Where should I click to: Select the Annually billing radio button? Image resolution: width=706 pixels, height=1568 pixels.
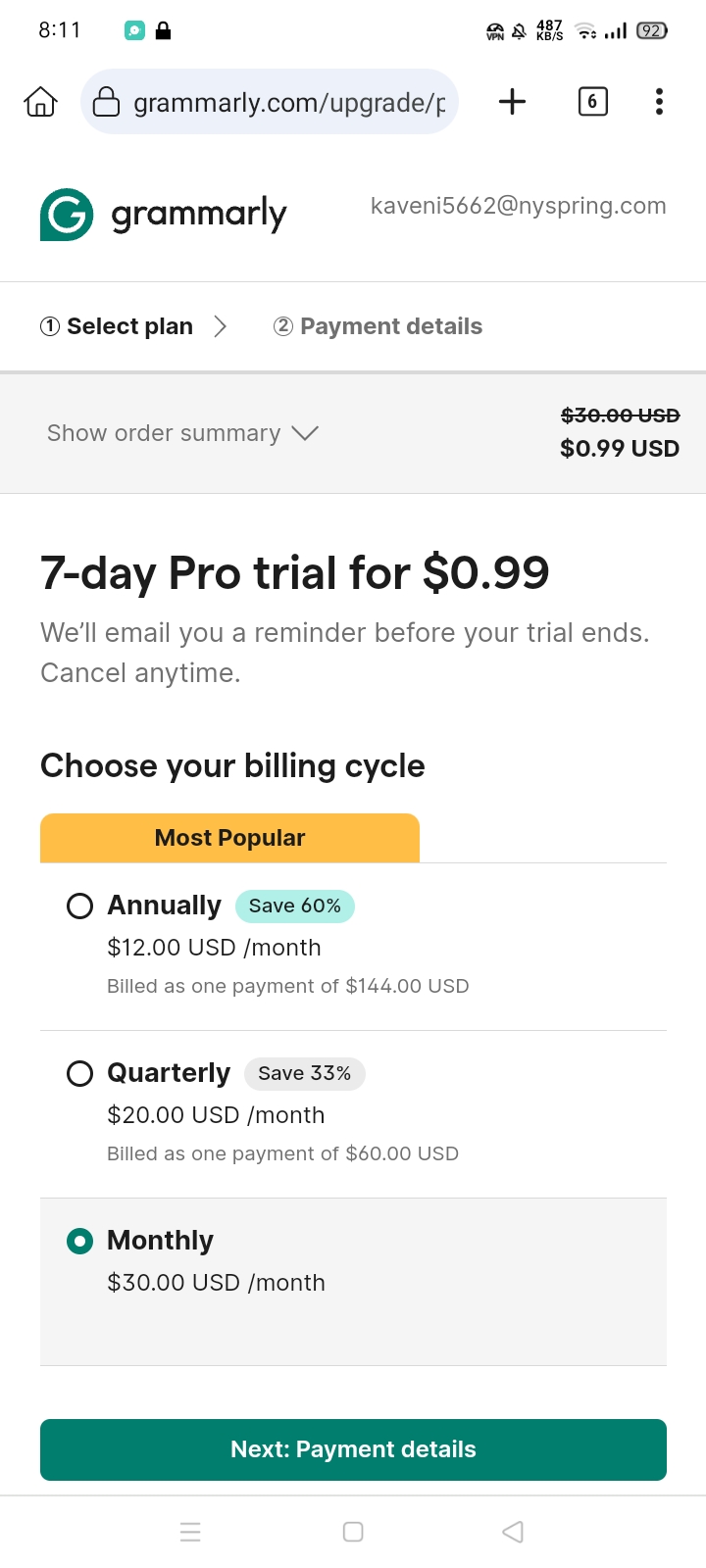(79, 906)
